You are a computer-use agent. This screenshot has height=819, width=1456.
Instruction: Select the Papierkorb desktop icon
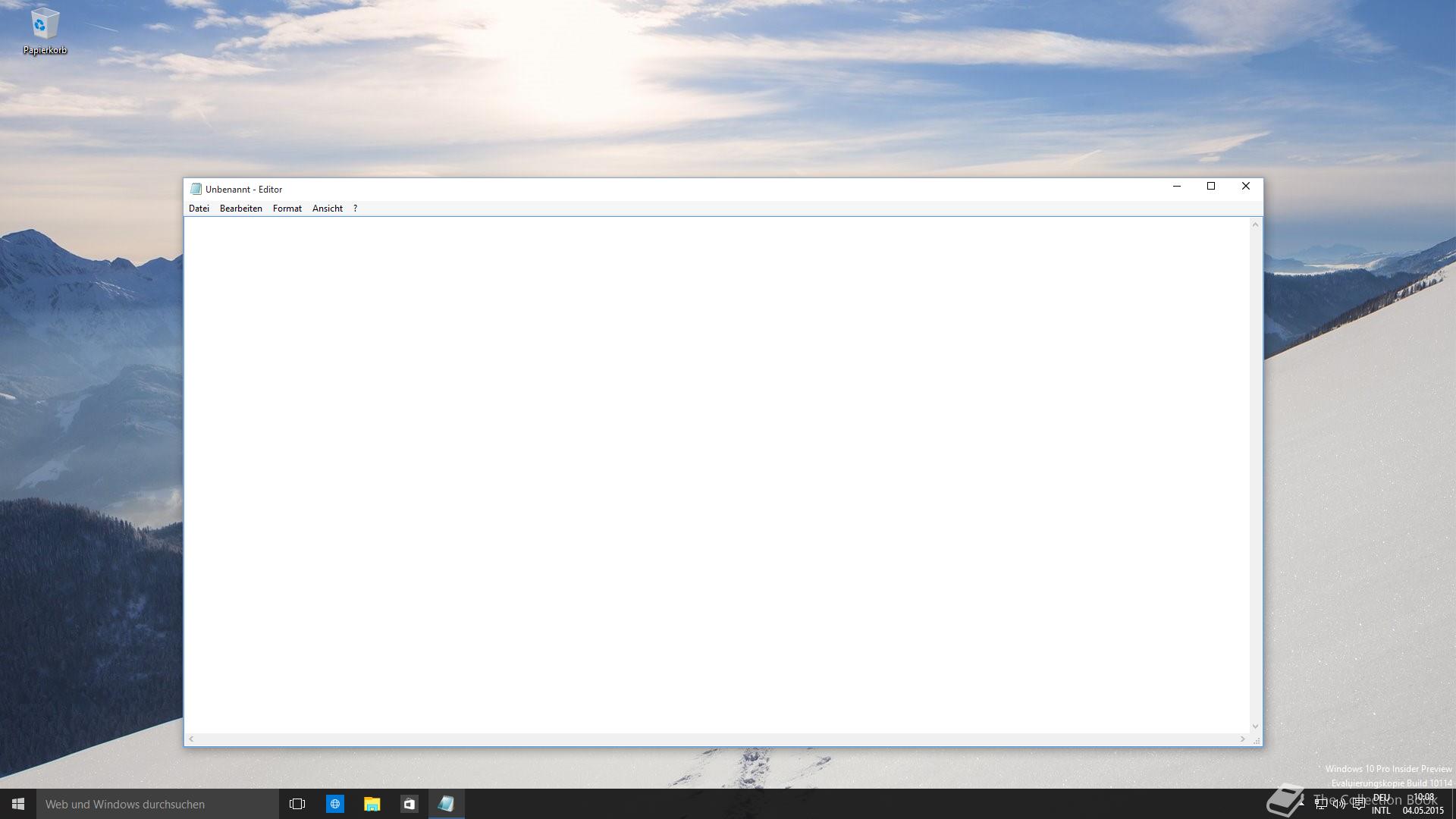pos(45,31)
